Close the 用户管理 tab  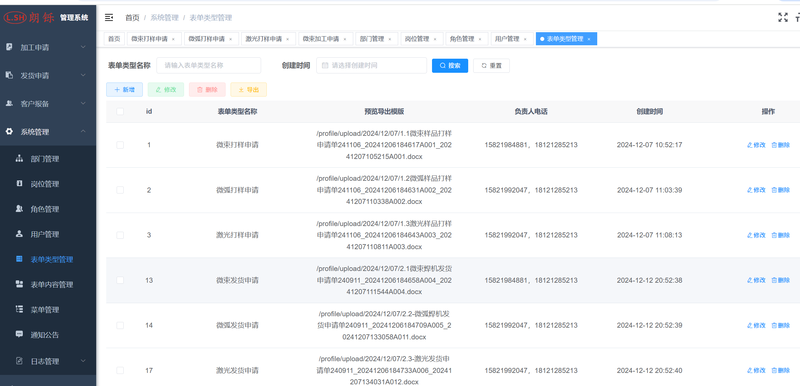pyautogui.click(x=524, y=39)
